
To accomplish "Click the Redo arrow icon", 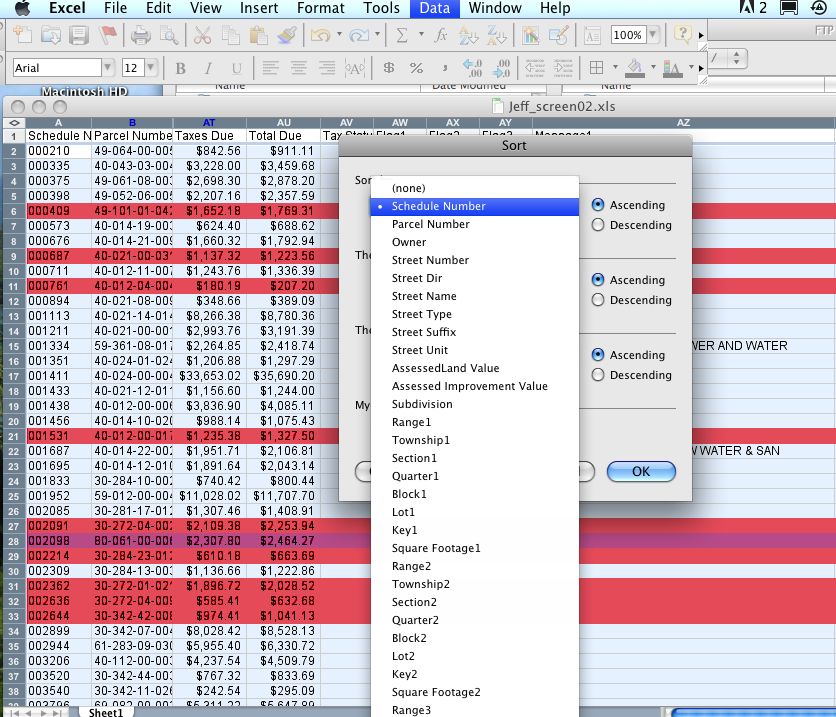I will (359, 35).
